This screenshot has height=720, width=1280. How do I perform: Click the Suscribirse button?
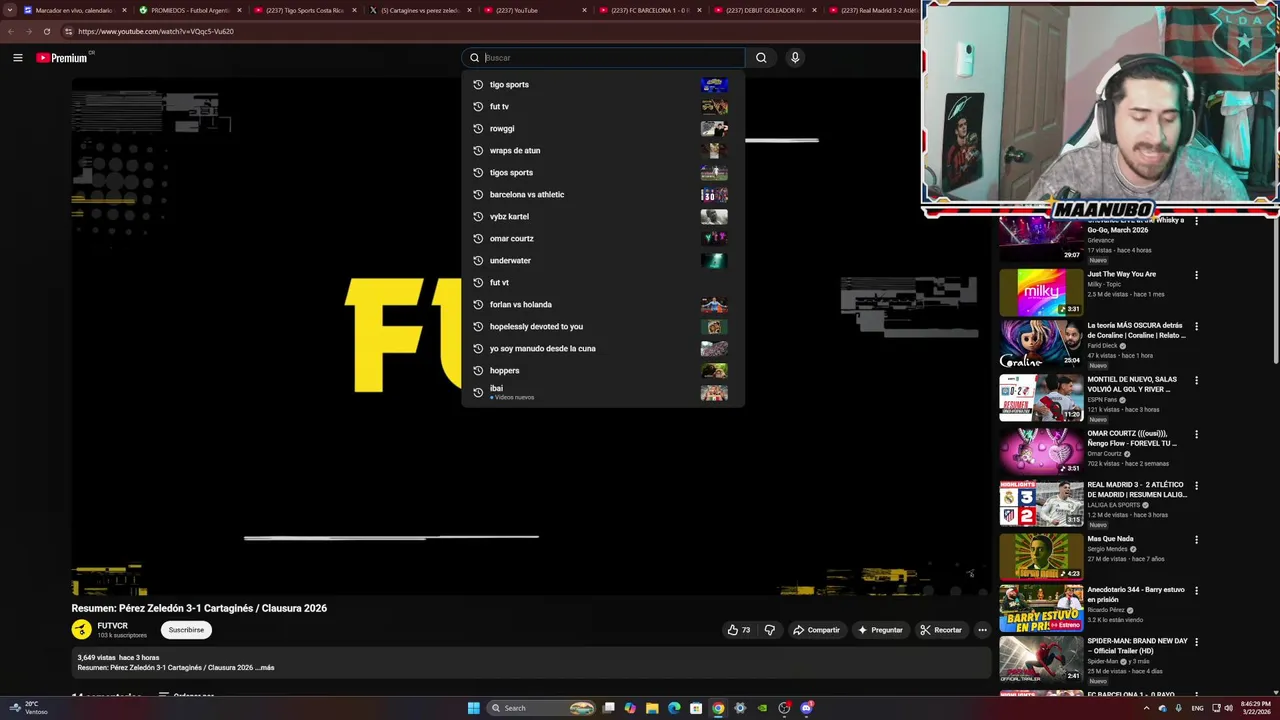click(186, 630)
